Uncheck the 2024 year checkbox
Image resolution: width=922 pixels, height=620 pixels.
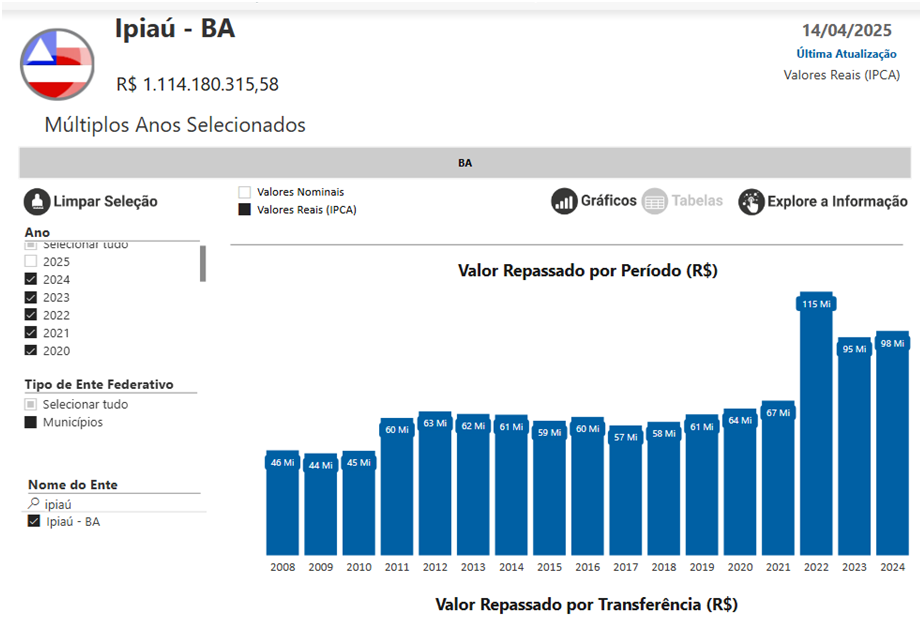click(x=31, y=280)
